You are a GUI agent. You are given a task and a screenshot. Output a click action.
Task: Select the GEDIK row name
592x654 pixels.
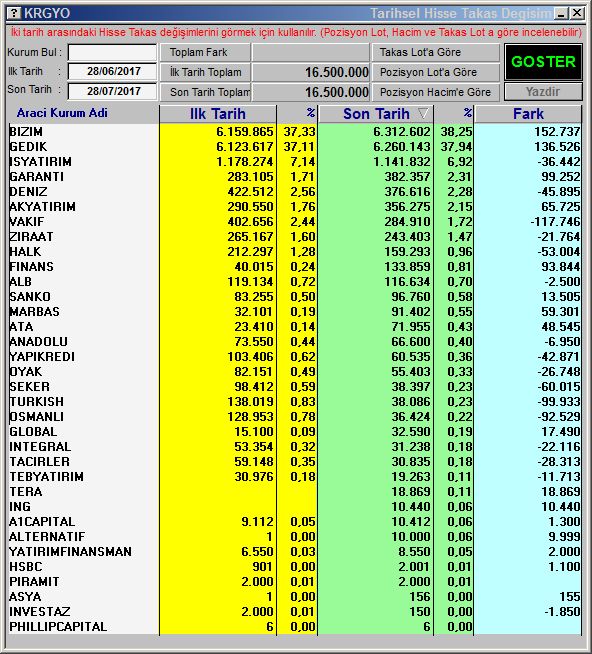28,147
